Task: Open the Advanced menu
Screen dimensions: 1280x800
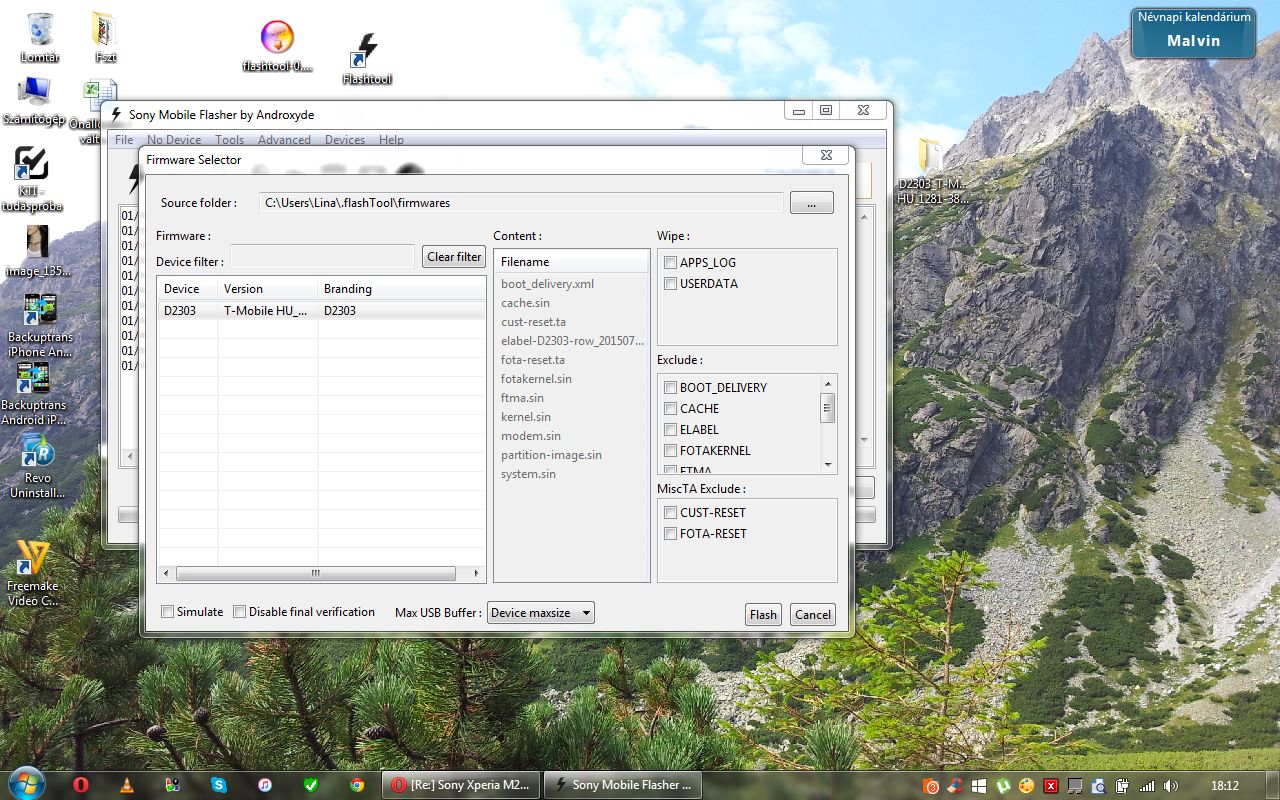Action: coord(284,140)
